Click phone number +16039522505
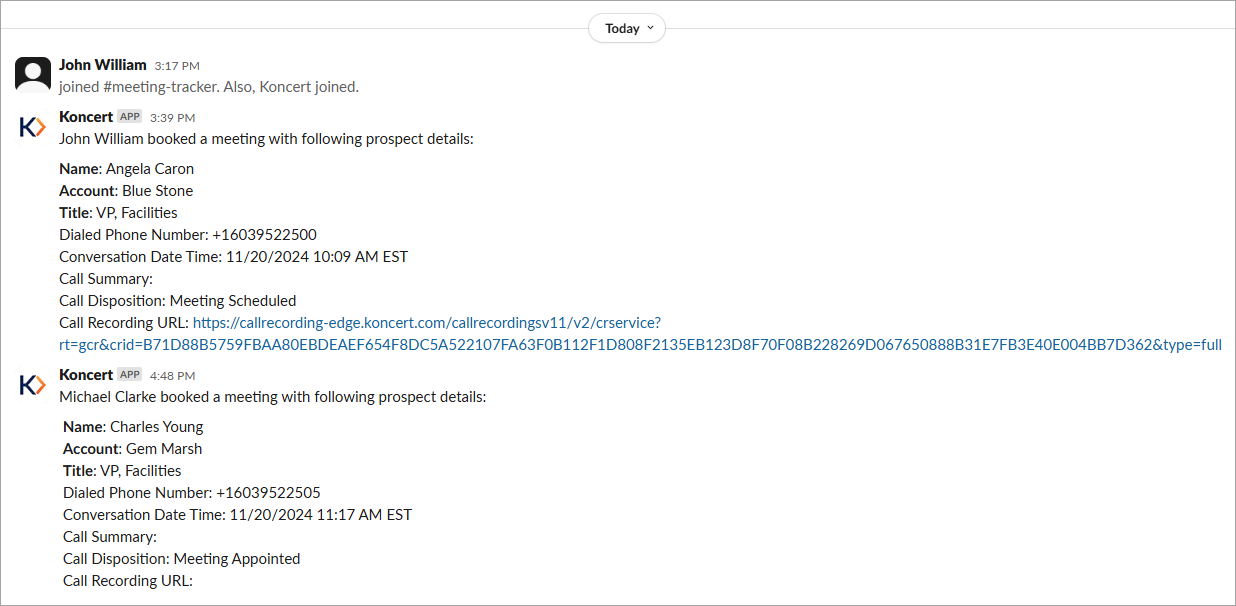This screenshot has width=1236, height=606. [x=268, y=493]
